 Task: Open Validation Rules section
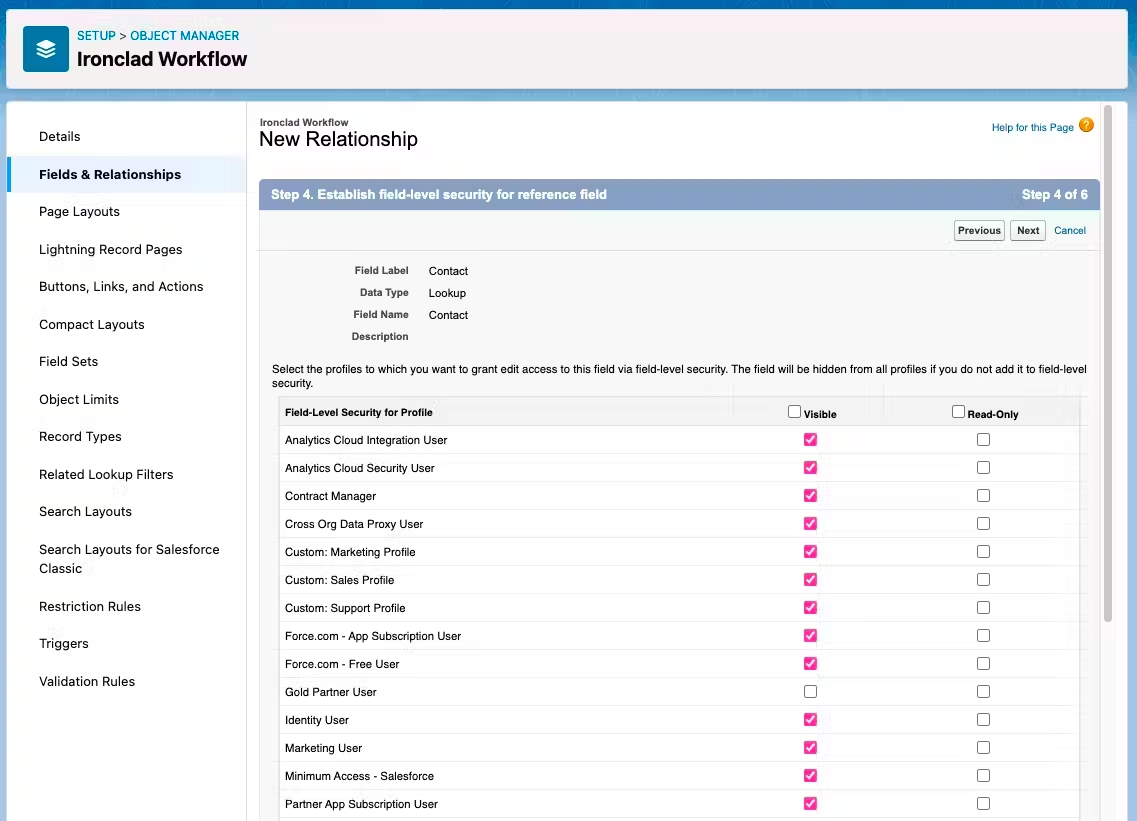(x=87, y=681)
